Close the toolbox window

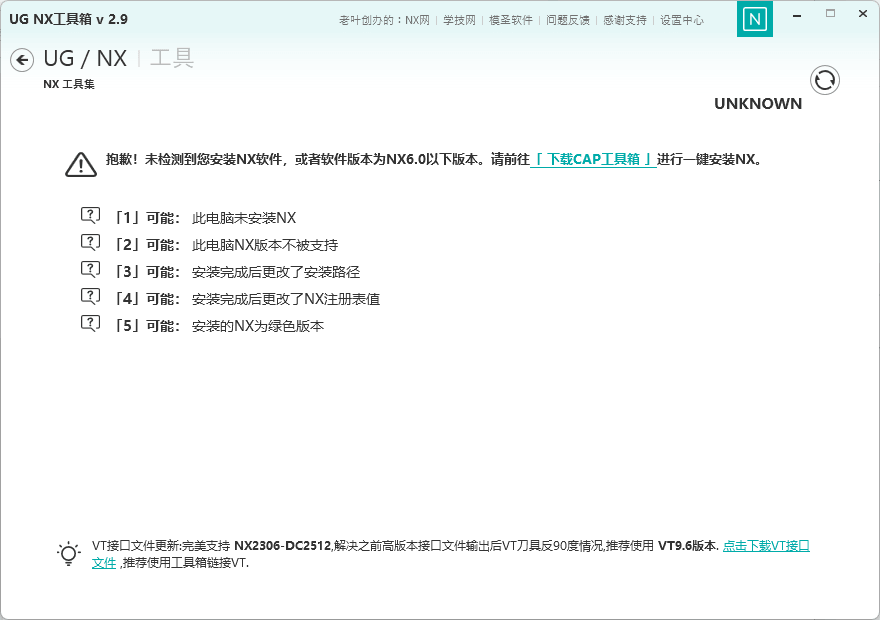(x=863, y=13)
